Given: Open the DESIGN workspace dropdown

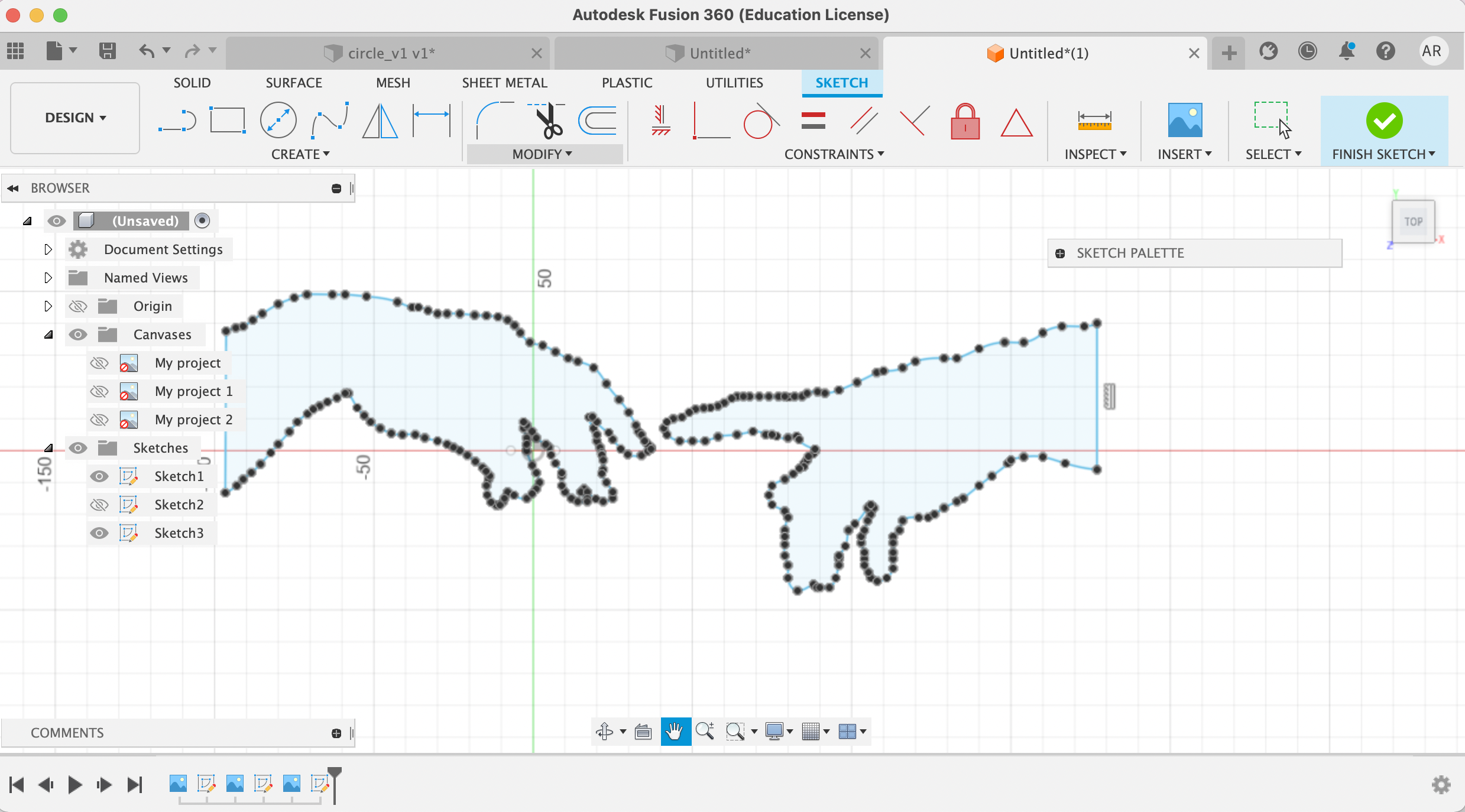Looking at the screenshot, I should click(75, 118).
